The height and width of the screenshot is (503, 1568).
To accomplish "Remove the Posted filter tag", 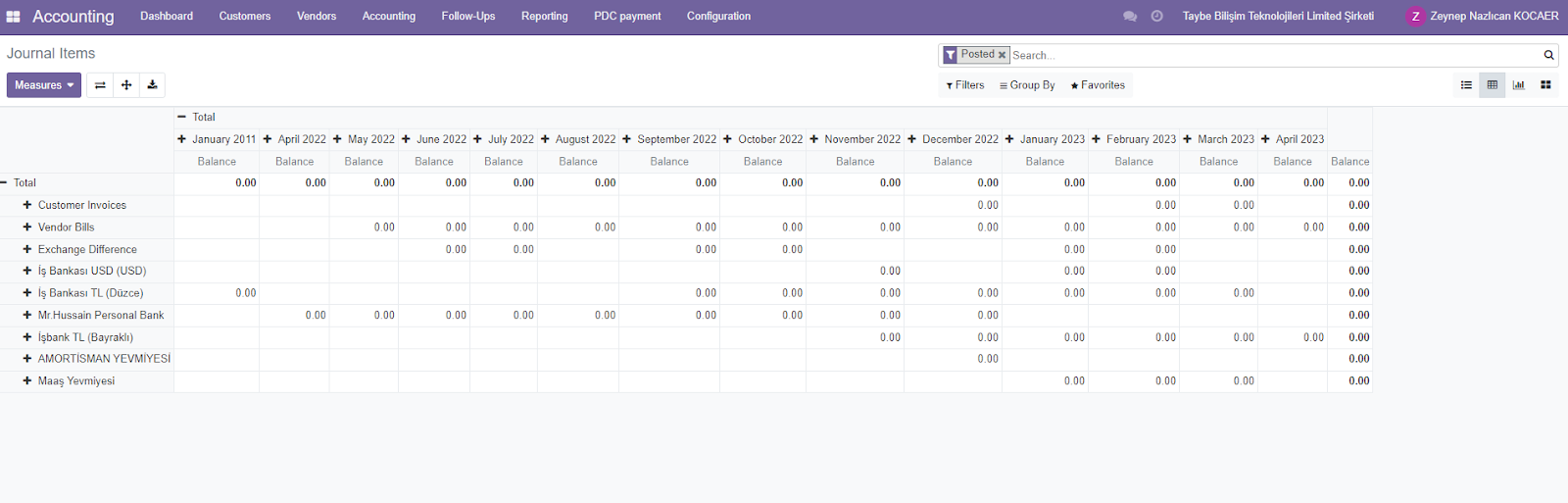I will coord(1002,55).
